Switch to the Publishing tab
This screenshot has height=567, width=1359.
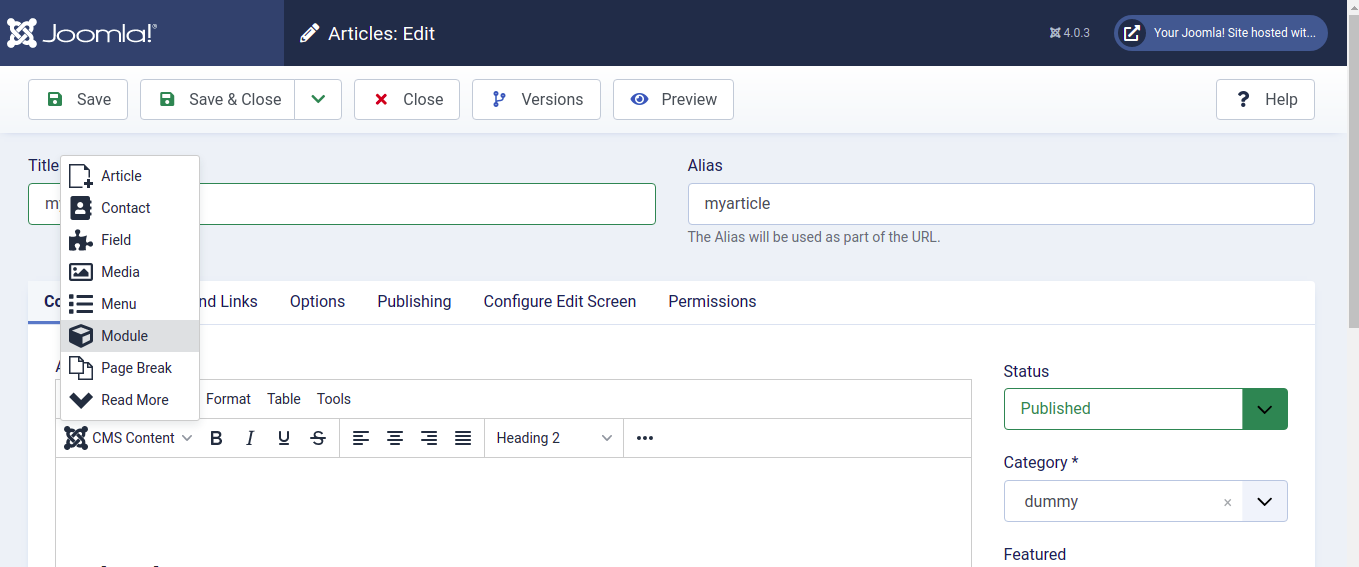(414, 301)
